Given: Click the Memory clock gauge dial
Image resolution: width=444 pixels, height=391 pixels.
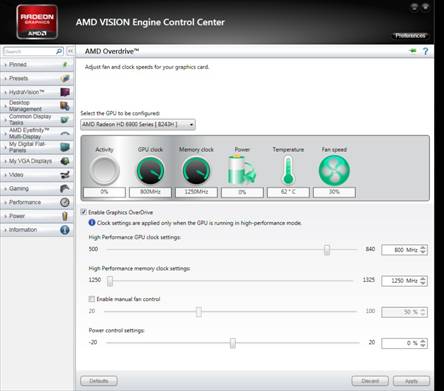Looking at the screenshot, I should click(196, 170).
